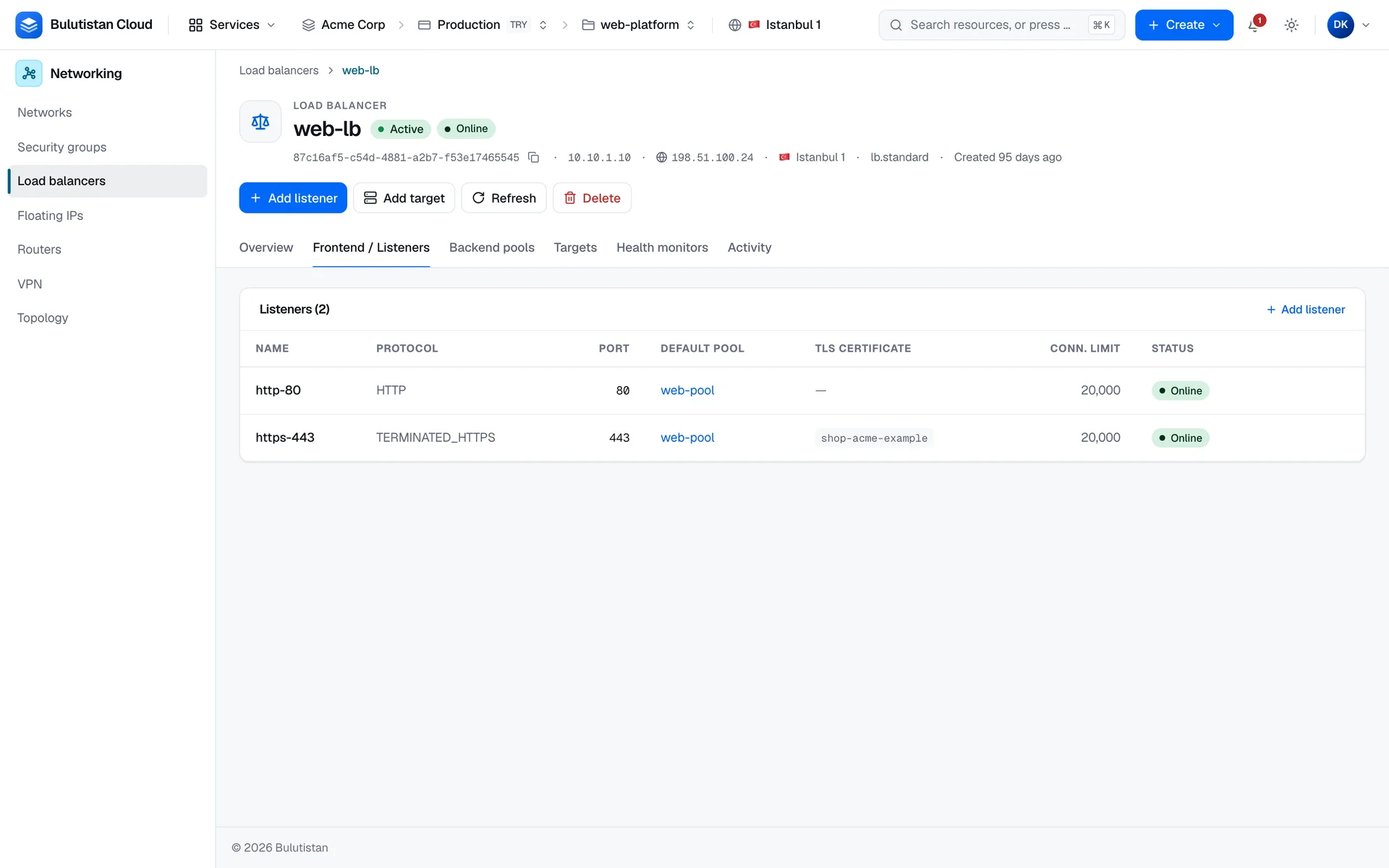Image resolution: width=1389 pixels, height=868 pixels.
Task: Click Online status badge in http-80 row
Action: [1180, 391]
